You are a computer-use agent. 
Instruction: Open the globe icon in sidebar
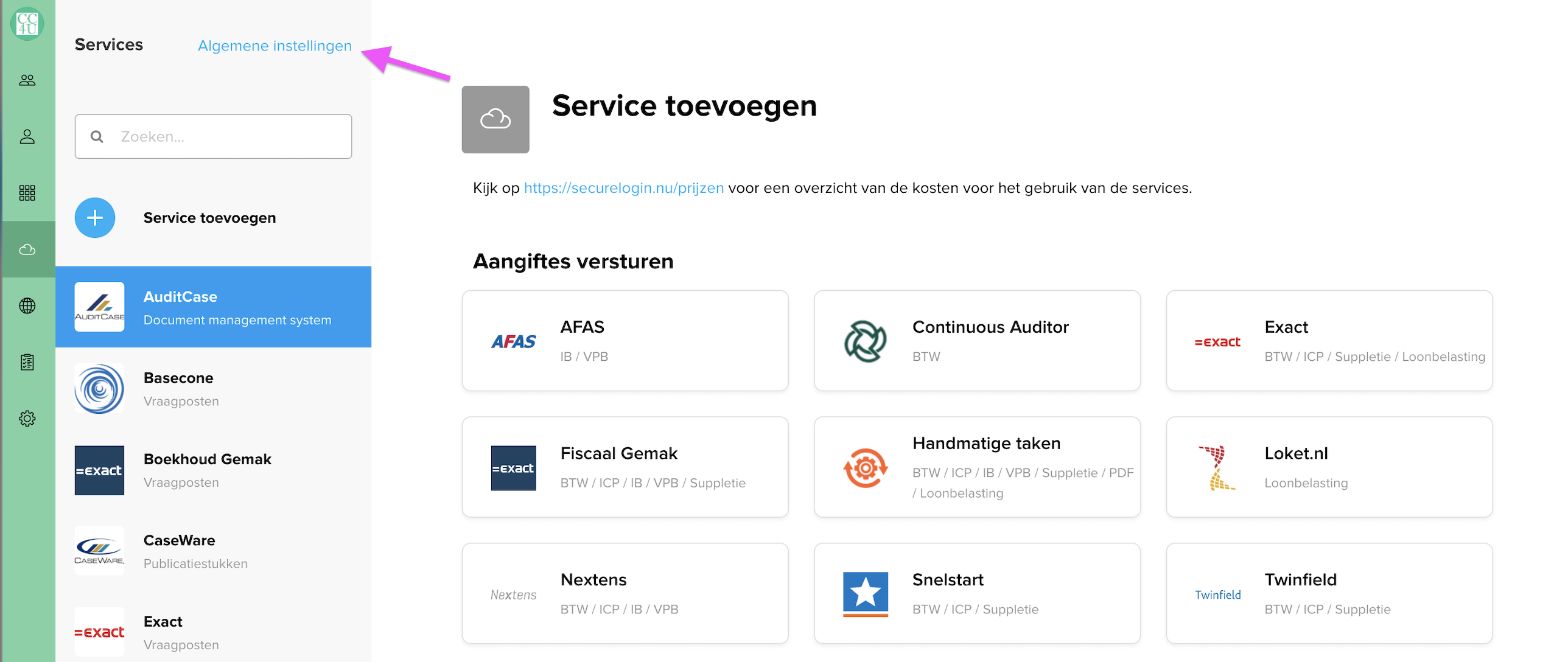(27, 306)
